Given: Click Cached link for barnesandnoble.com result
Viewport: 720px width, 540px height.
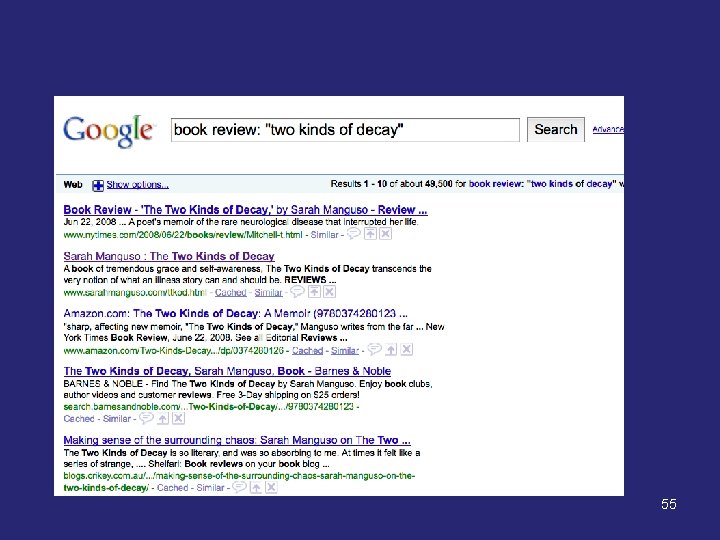Looking at the screenshot, I should click(79, 419).
